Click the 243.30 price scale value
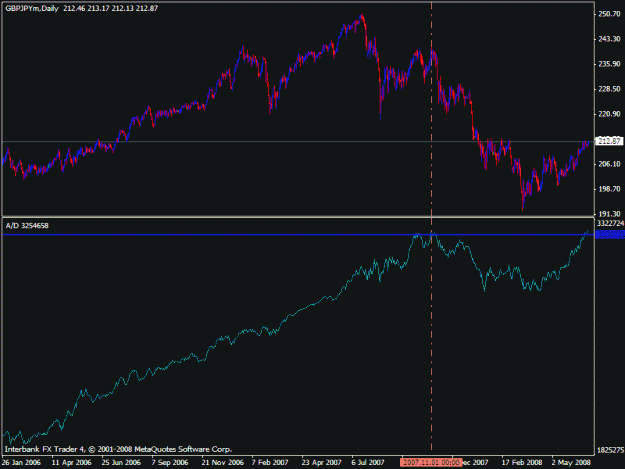This screenshot has width=625, height=469. tap(609, 39)
